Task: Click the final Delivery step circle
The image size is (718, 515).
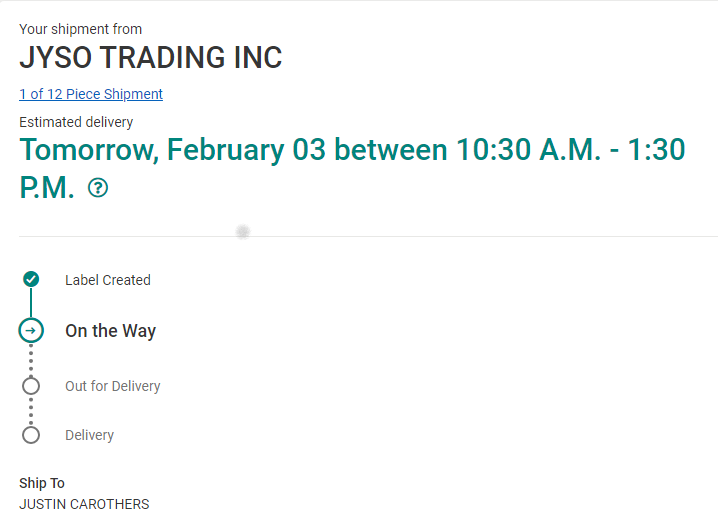Action: (x=31, y=435)
